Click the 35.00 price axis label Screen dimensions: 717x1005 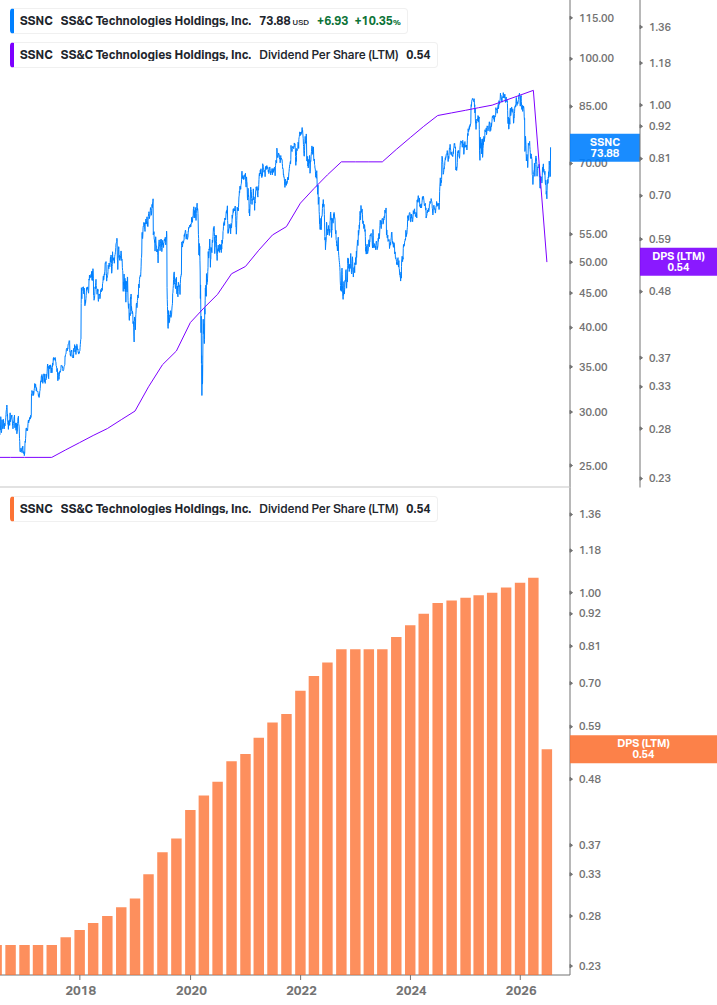click(593, 367)
